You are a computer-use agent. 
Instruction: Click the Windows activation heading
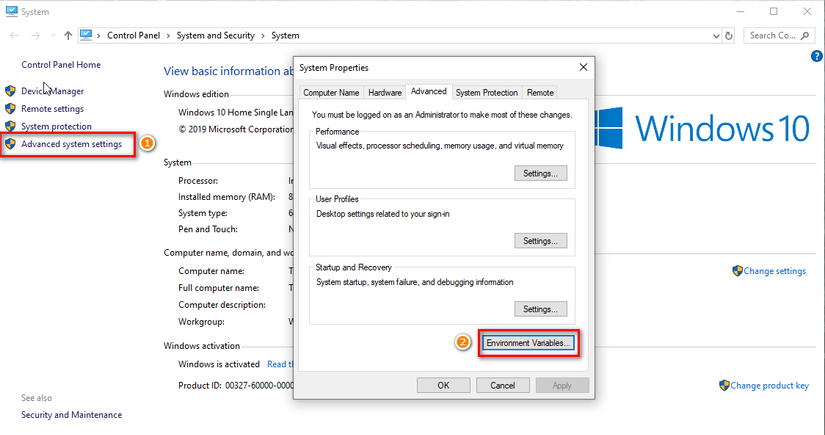tap(202, 346)
